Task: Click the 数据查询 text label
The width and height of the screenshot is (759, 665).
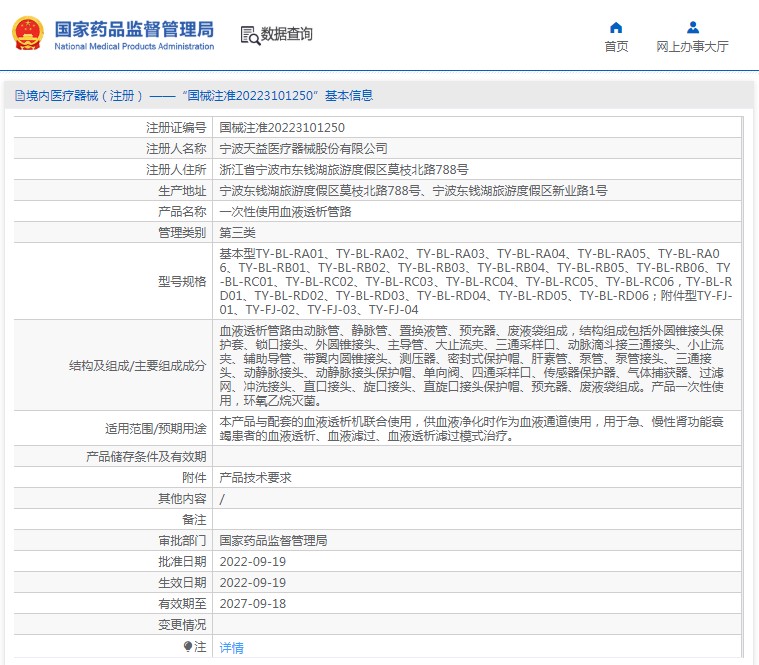Action: (287, 35)
